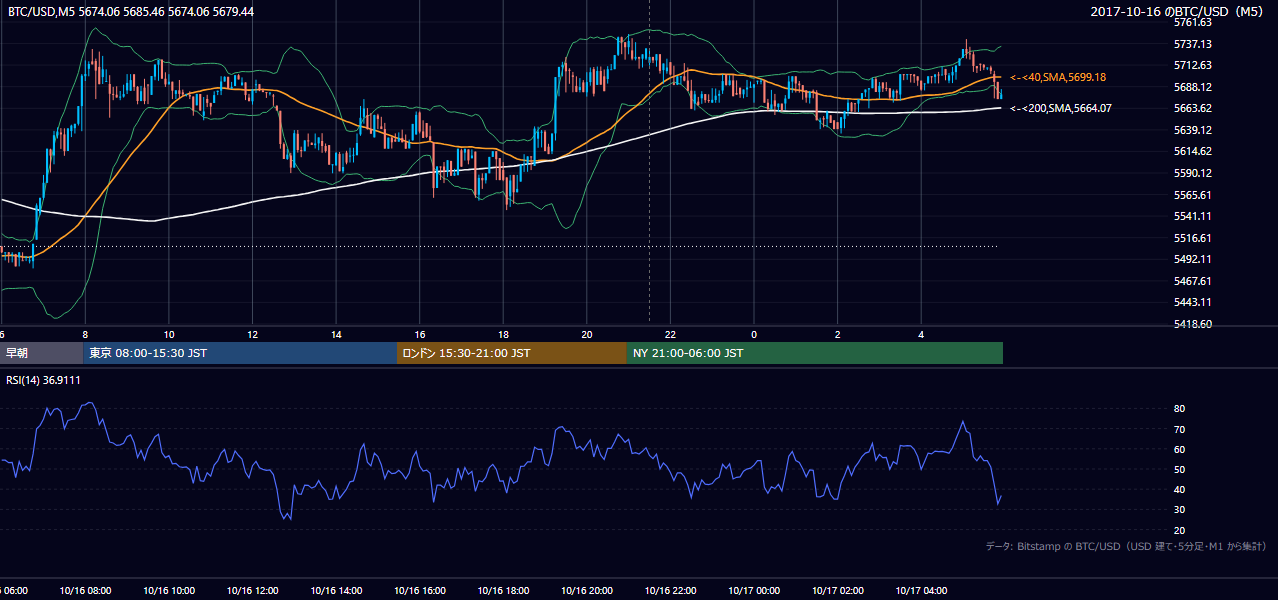The image size is (1278, 600).
Task: Click RSI axis level 70
Action: pyautogui.click(x=1179, y=429)
